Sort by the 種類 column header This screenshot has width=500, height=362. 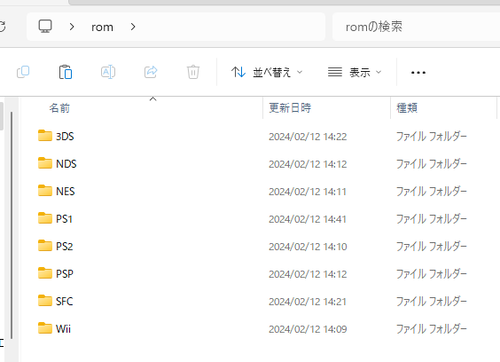407,108
